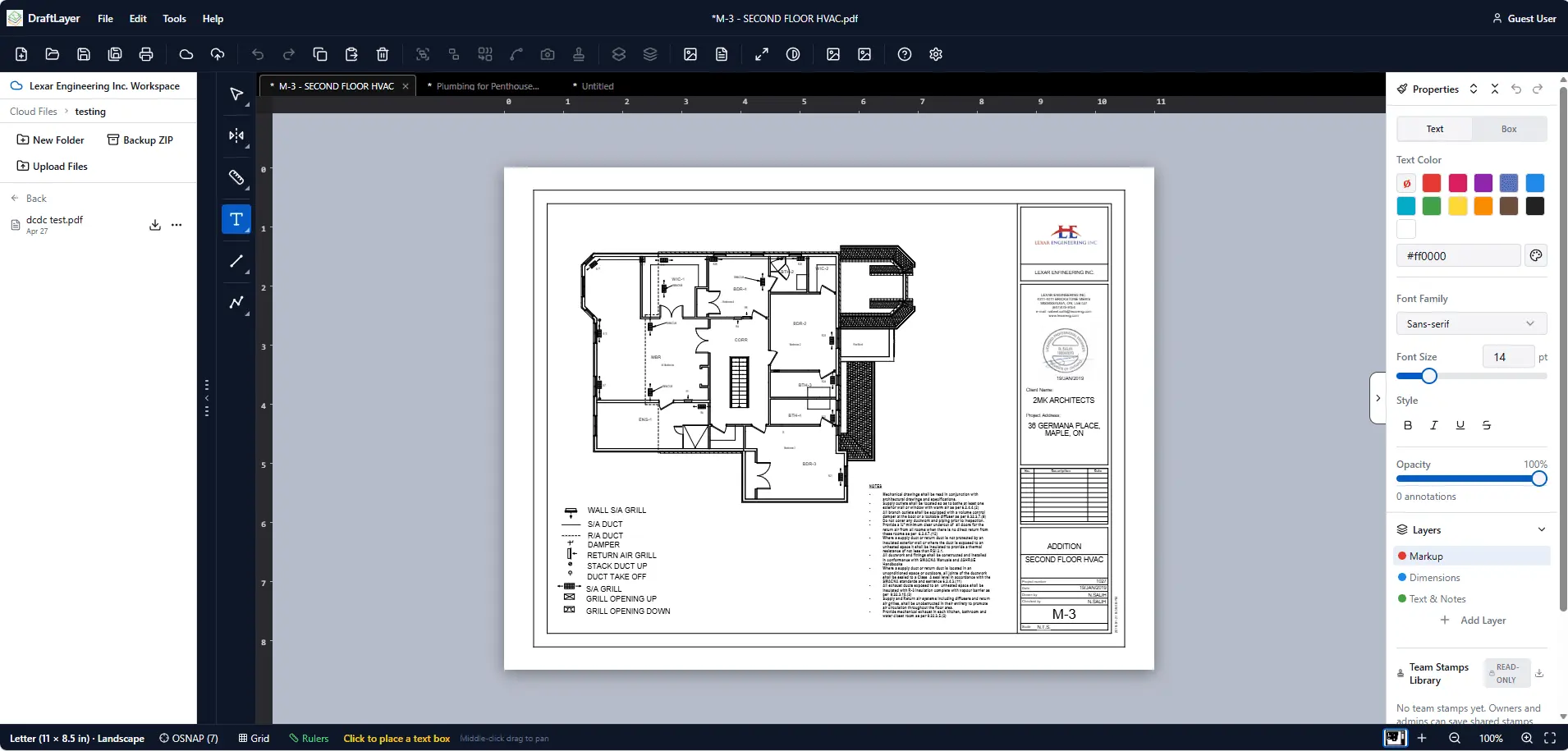
Task: Click the help question mark icon
Action: 905,54
